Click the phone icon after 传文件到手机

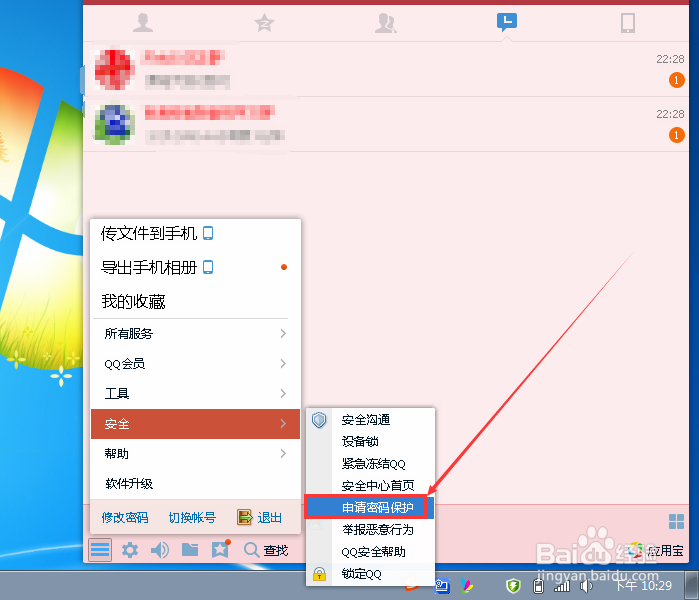208,233
